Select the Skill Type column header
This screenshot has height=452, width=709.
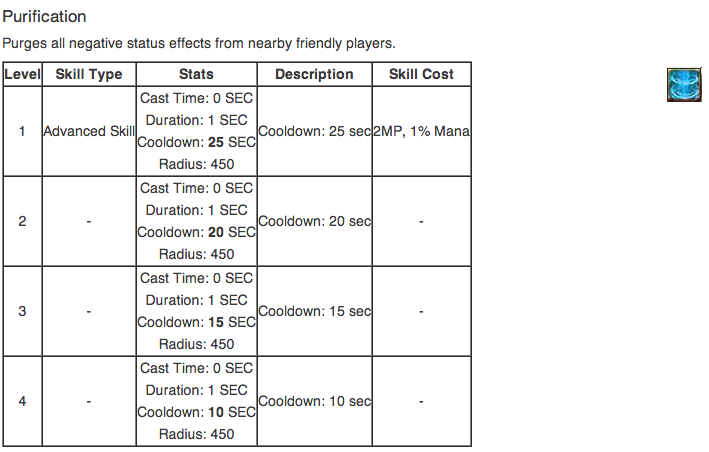(89, 74)
